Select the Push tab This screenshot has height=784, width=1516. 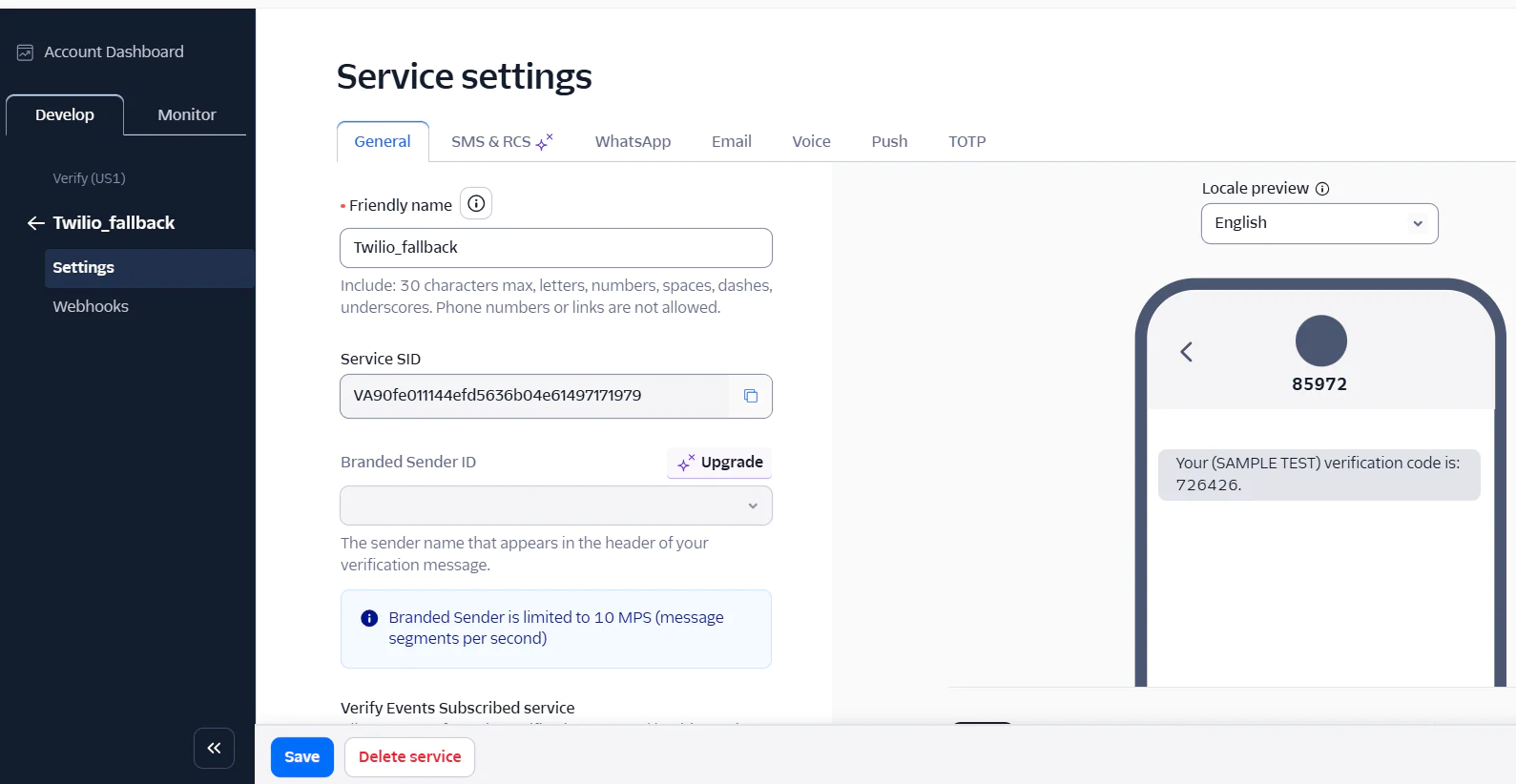click(x=889, y=141)
